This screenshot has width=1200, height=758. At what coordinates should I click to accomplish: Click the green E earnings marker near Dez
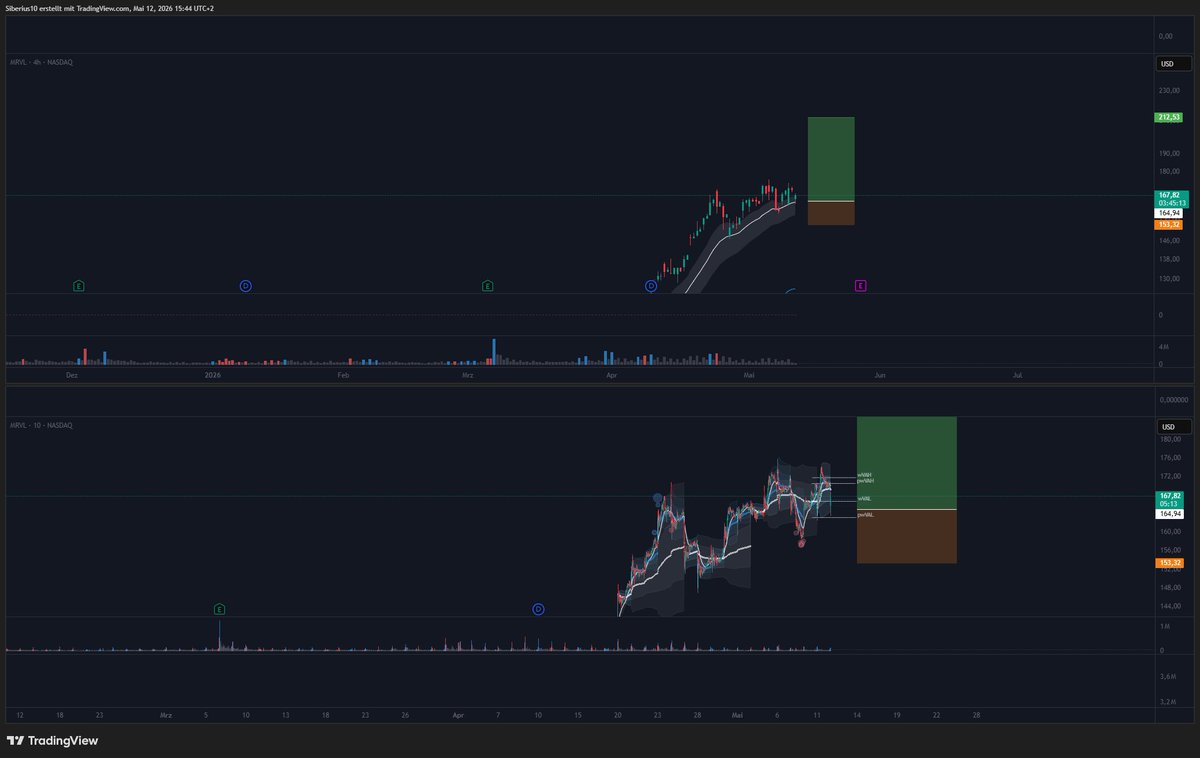[79, 286]
